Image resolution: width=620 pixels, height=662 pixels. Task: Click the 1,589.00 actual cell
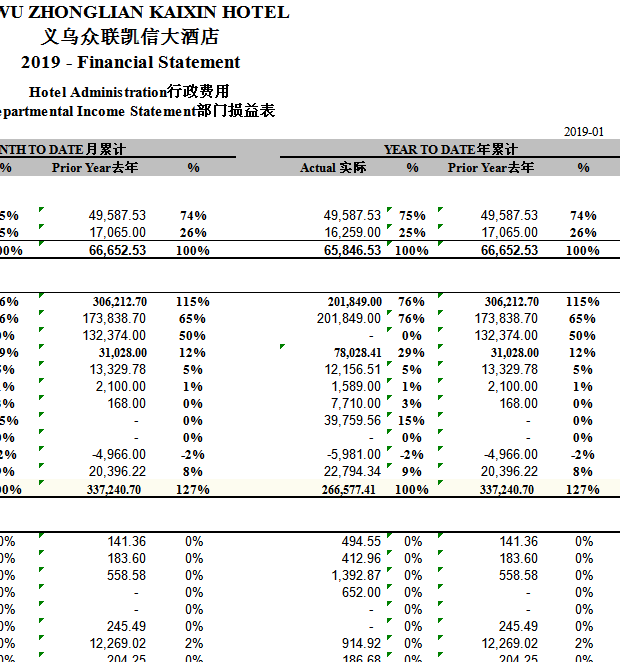point(356,386)
